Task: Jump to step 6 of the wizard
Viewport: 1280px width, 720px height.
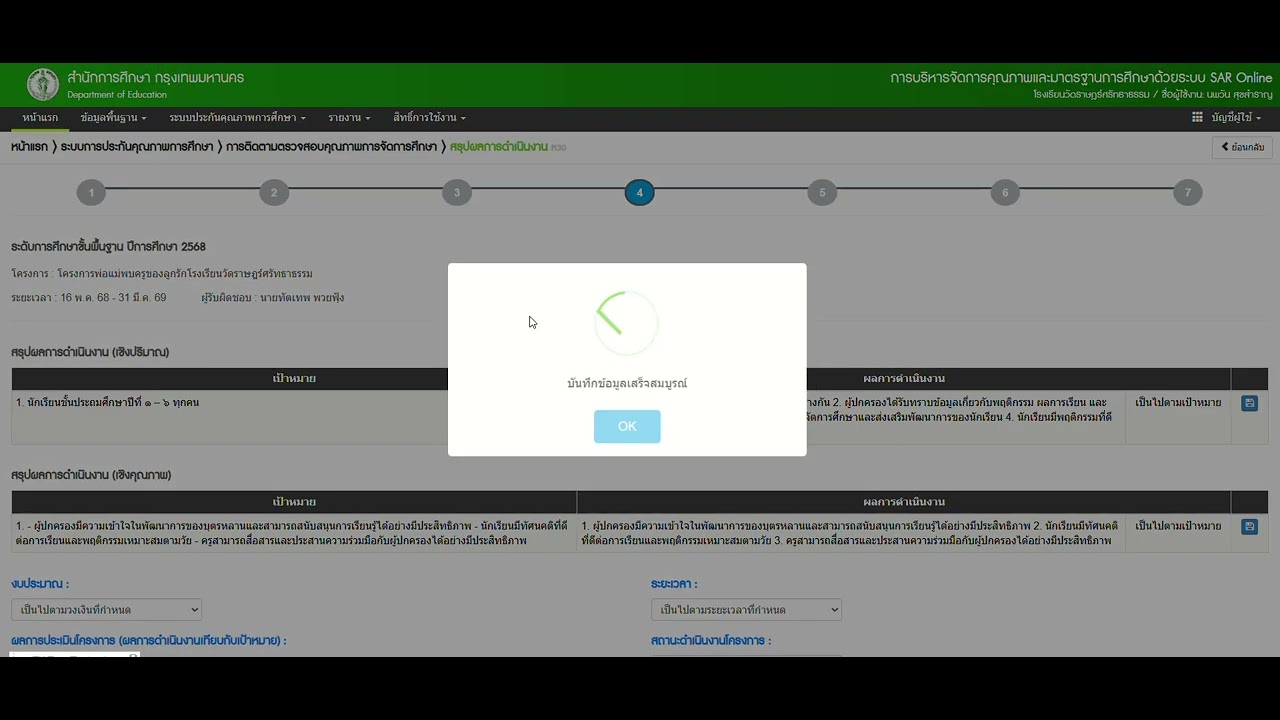Action: tap(1005, 193)
